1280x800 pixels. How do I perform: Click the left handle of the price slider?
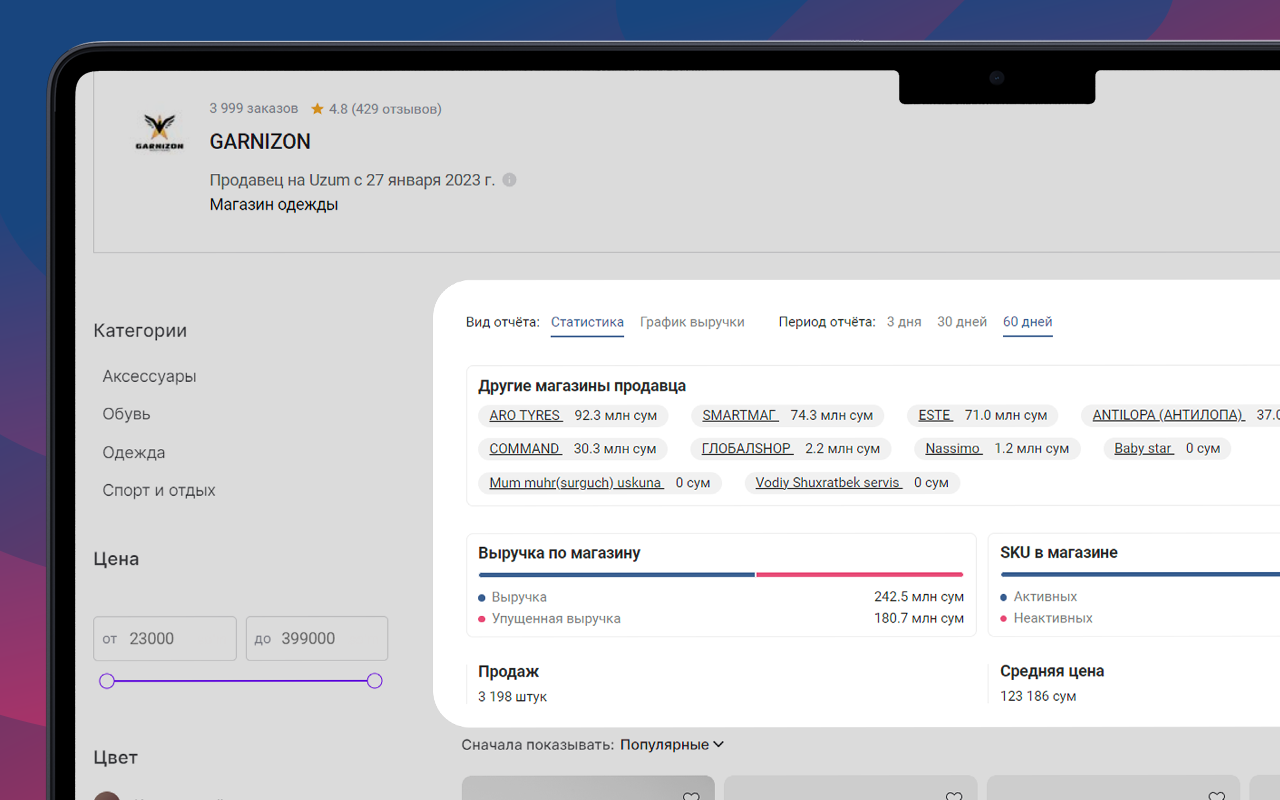pos(107,681)
